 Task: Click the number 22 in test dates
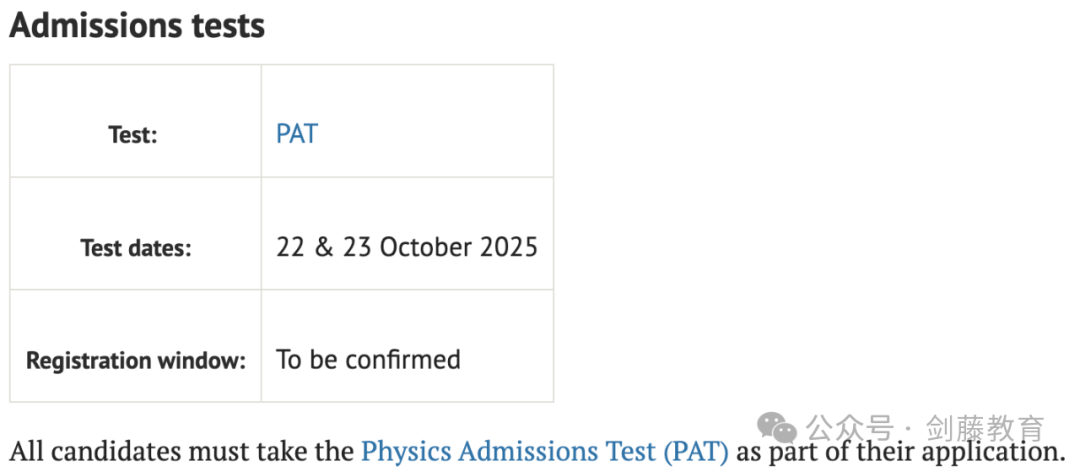(x=290, y=247)
